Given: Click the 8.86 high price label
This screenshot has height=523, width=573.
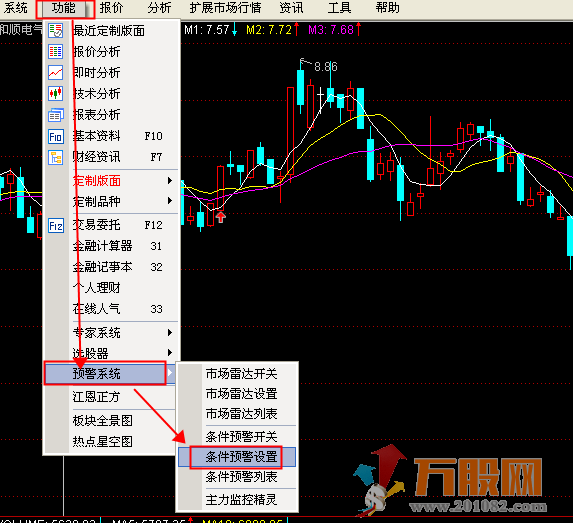Looking at the screenshot, I should point(326,67).
